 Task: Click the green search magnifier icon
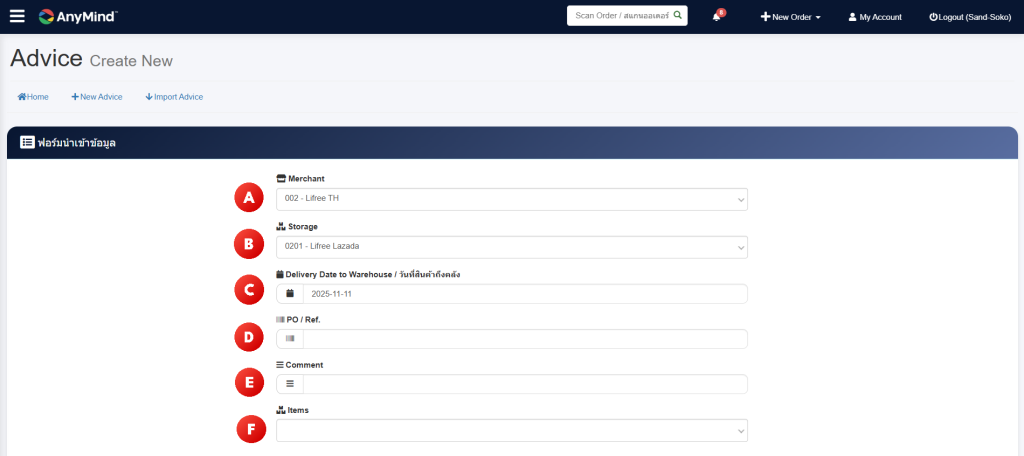(677, 16)
